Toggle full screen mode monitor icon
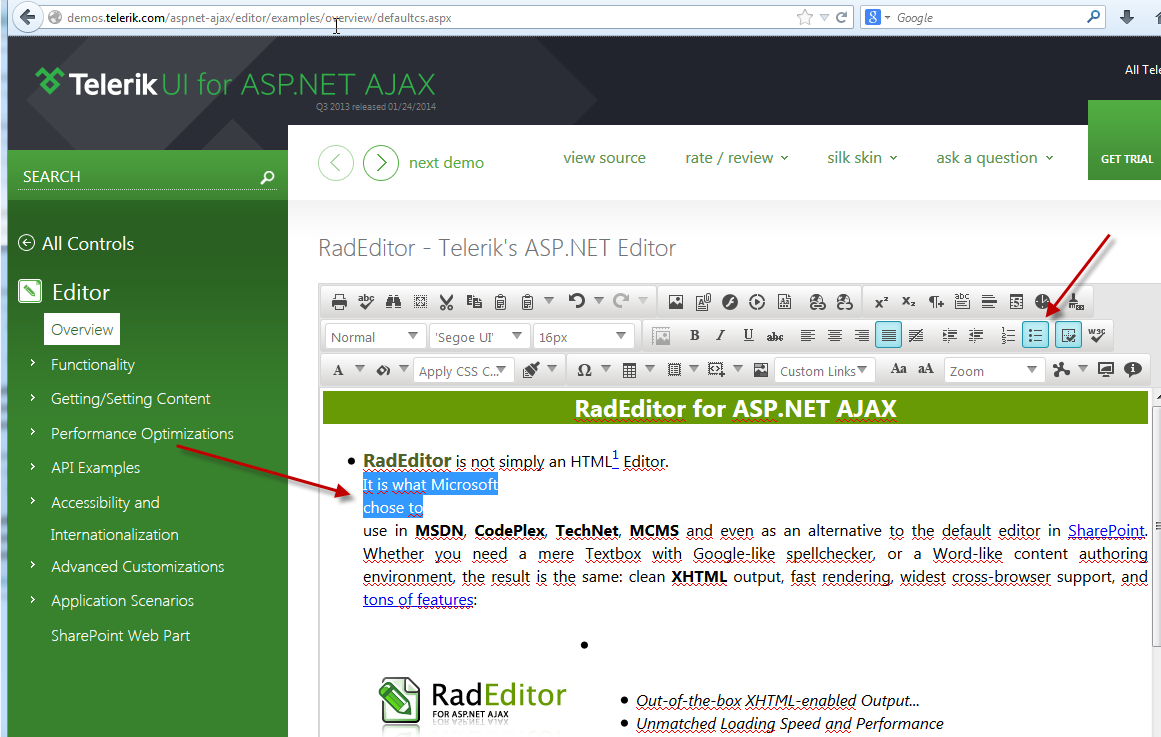This screenshot has width=1161, height=737. click(1105, 369)
